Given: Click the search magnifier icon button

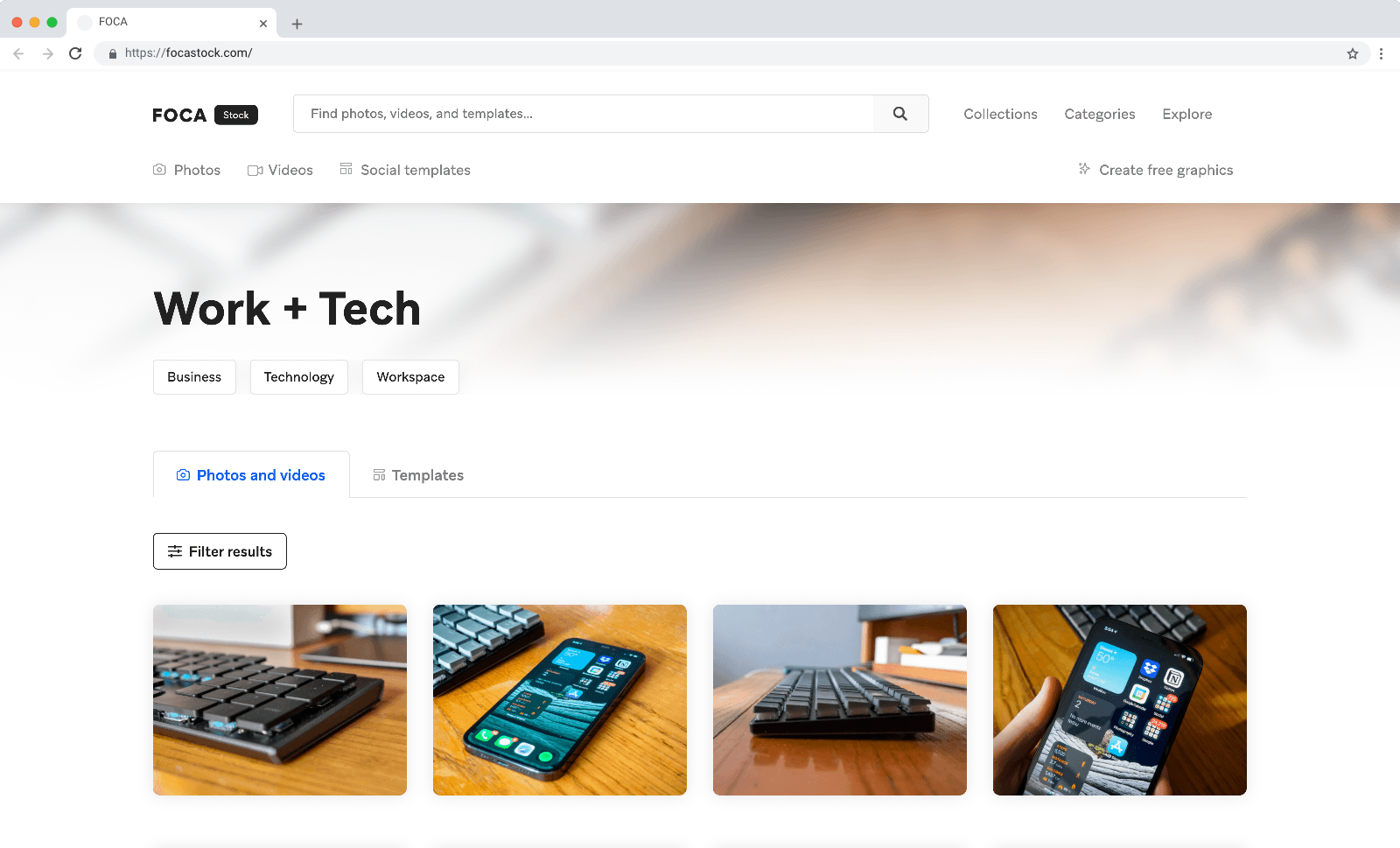Looking at the screenshot, I should [x=900, y=114].
